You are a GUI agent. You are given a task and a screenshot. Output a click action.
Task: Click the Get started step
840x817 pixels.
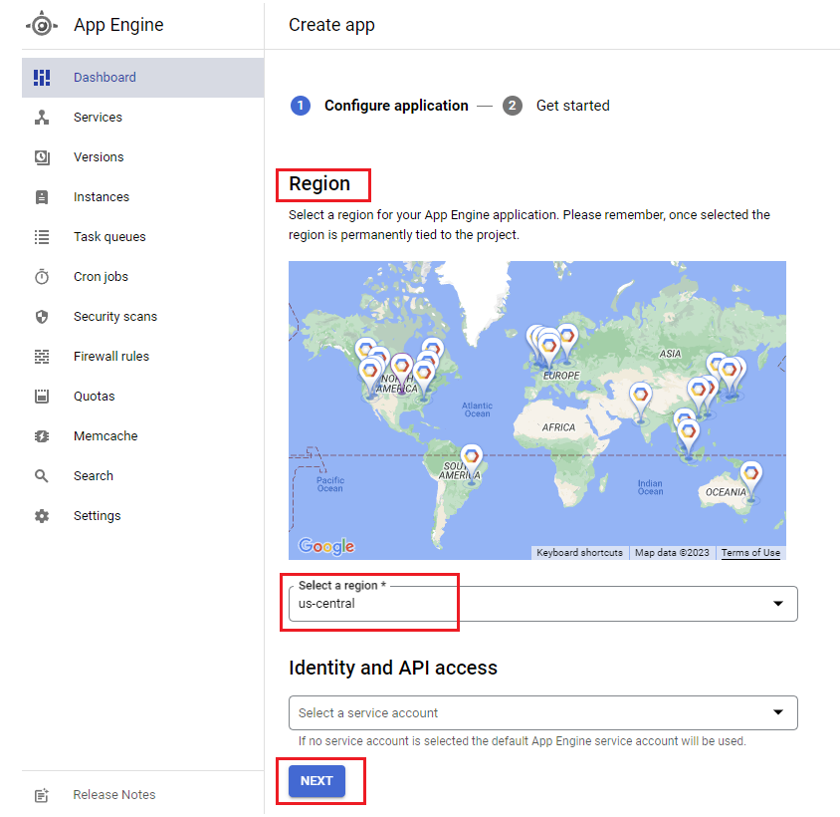tap(556, 106)
